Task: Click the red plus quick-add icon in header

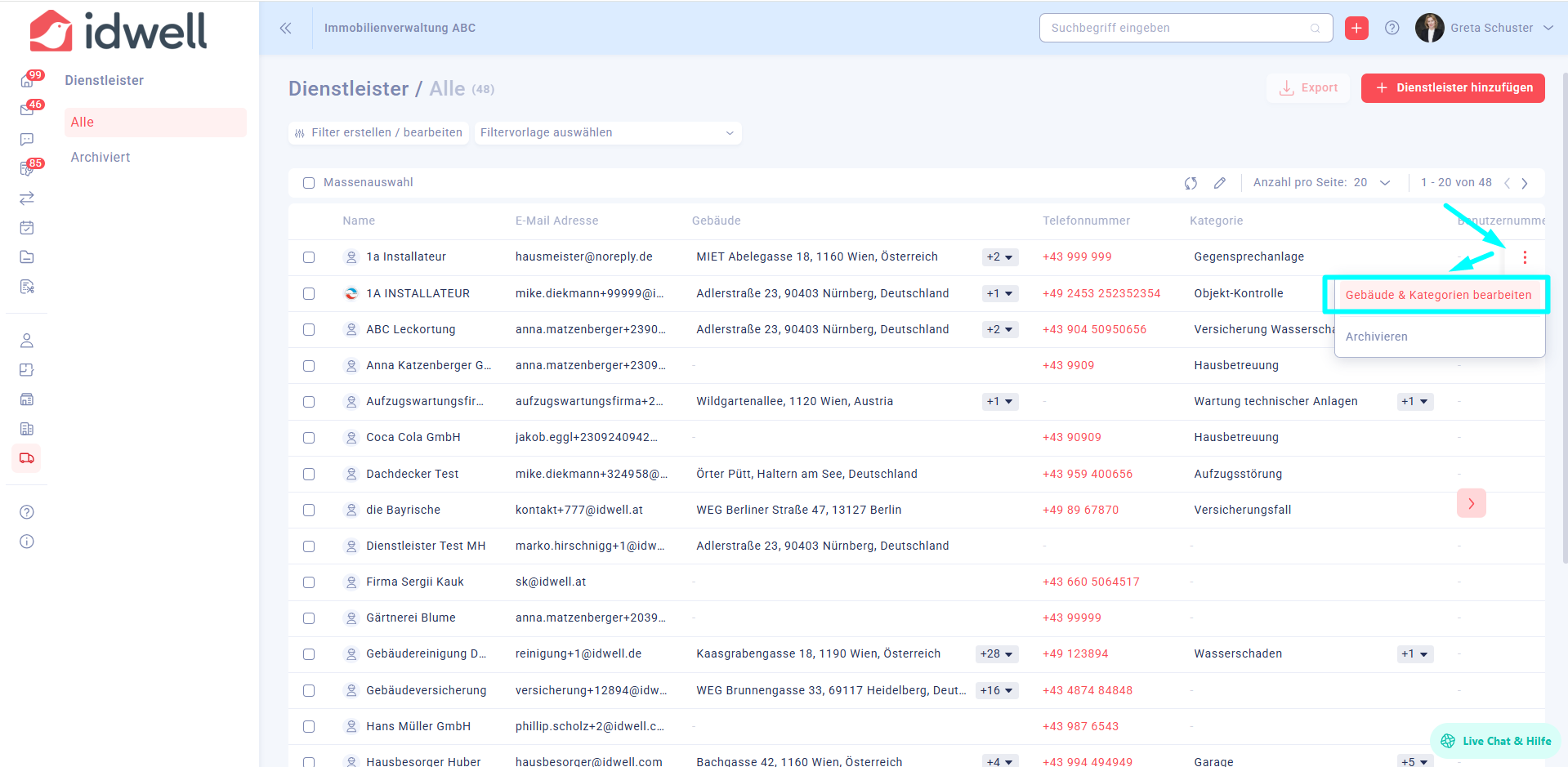Action: pos(1356,28)
